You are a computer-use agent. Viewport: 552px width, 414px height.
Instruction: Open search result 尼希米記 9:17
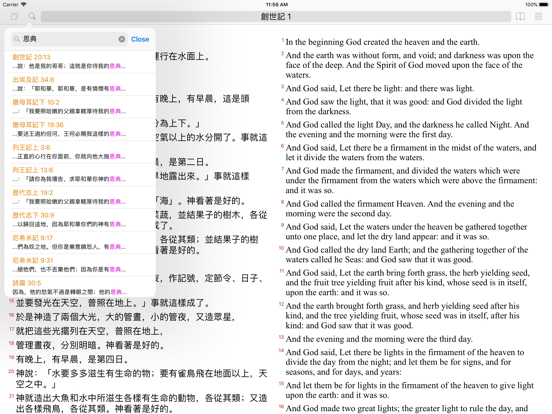(x=80, y=242)
